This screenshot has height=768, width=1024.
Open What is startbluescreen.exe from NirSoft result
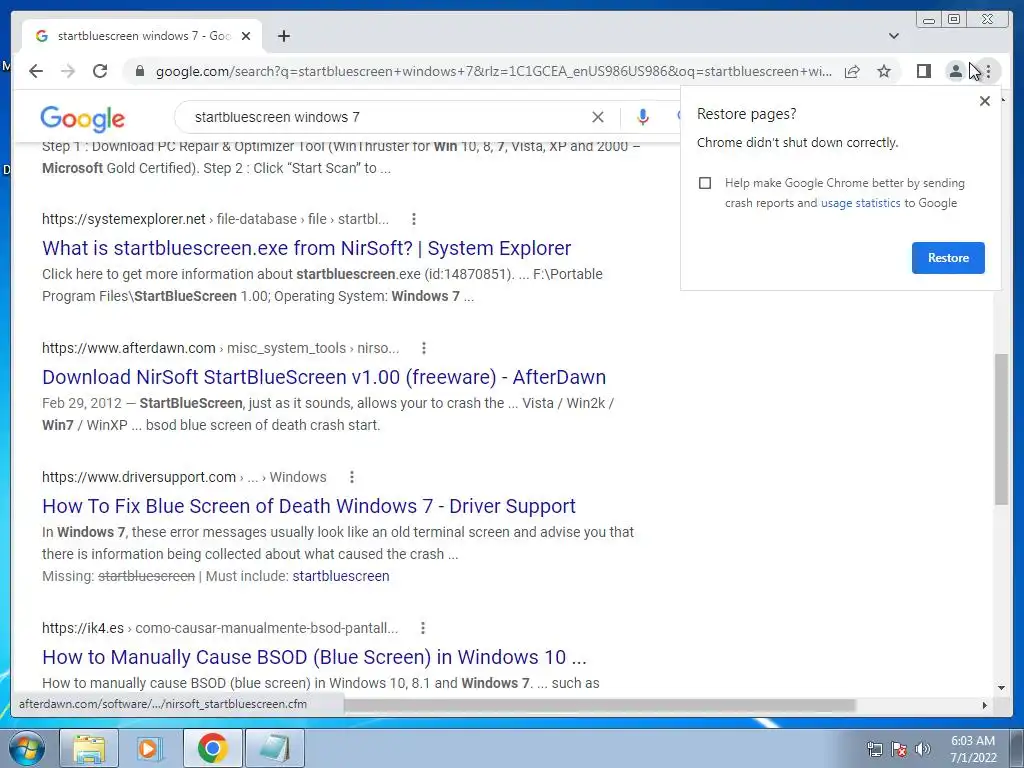[306, 248]
